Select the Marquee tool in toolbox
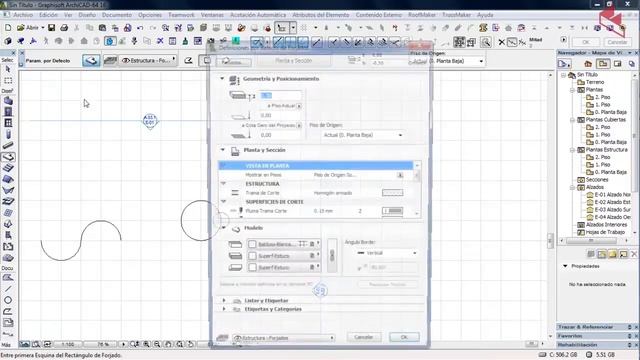Screen dimensions: 640x360 [8, 80]
